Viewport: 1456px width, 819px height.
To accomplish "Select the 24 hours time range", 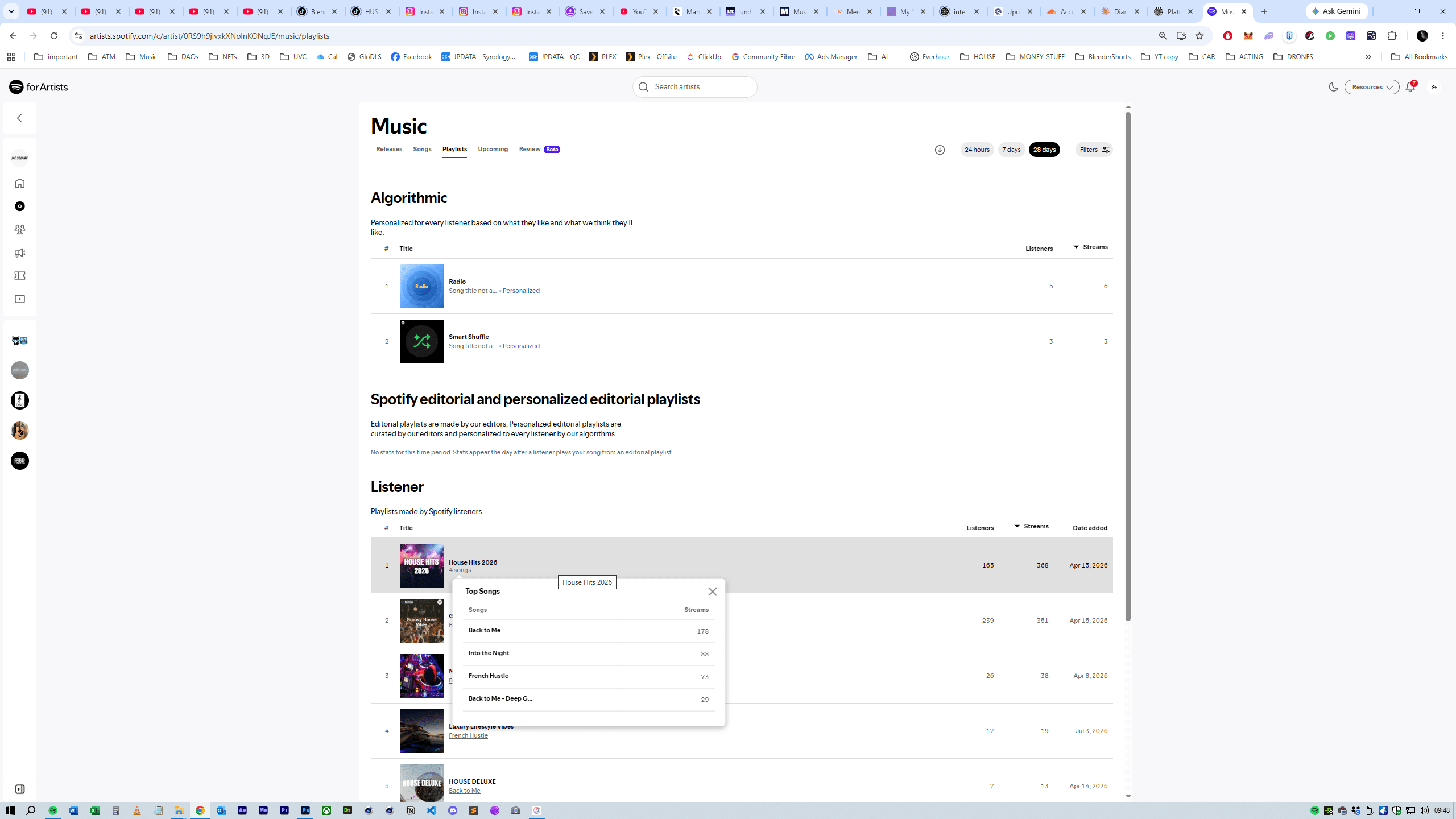I will coord(977,150).
